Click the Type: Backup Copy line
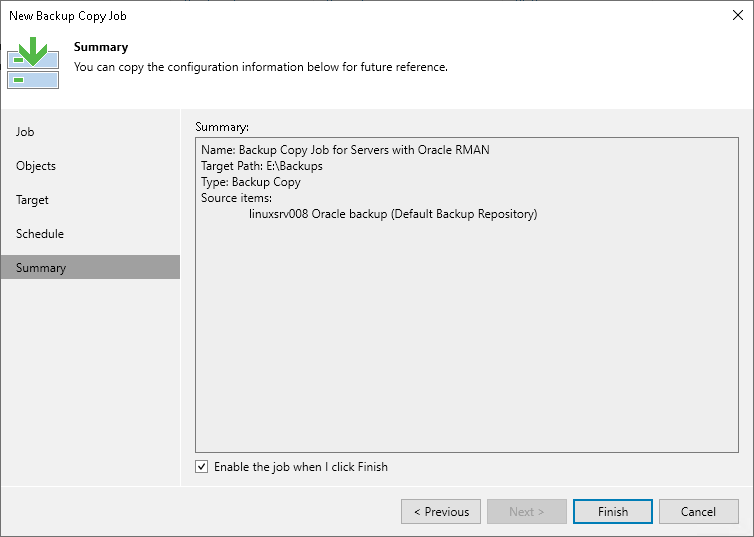This screenshot has width=754, height=537. point(251,182)
